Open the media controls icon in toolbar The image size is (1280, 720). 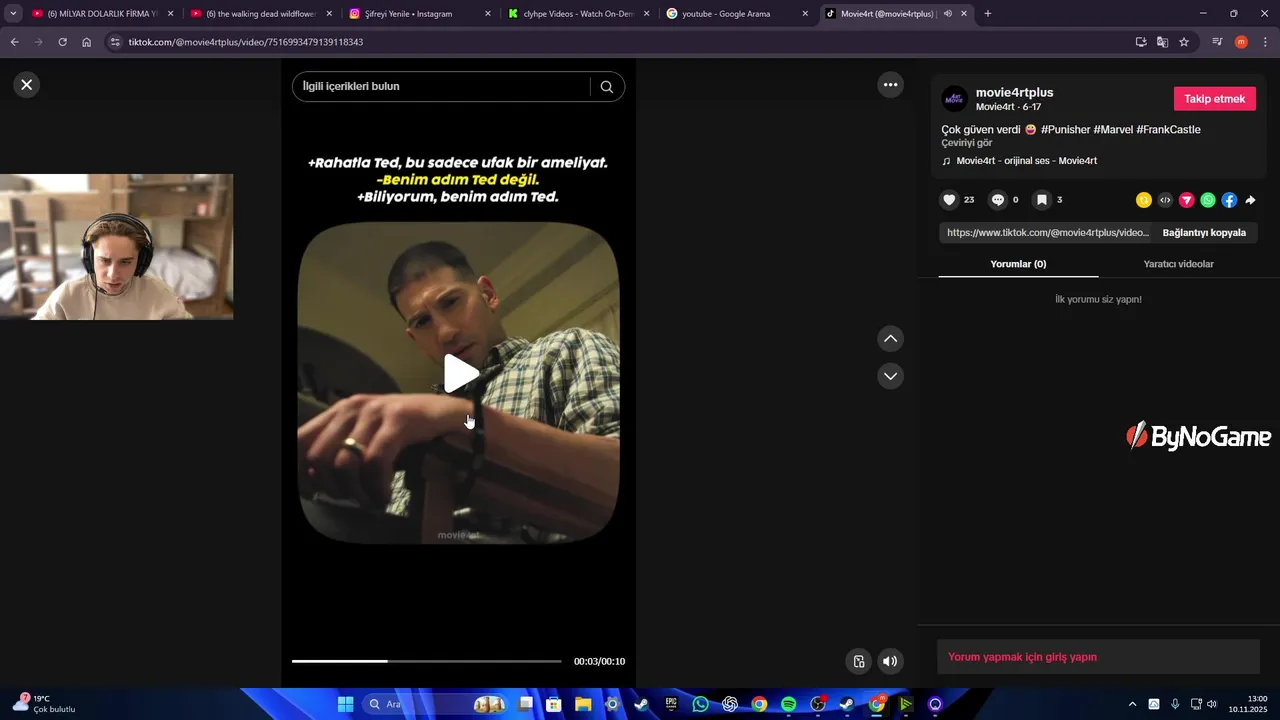(1217, 42)
